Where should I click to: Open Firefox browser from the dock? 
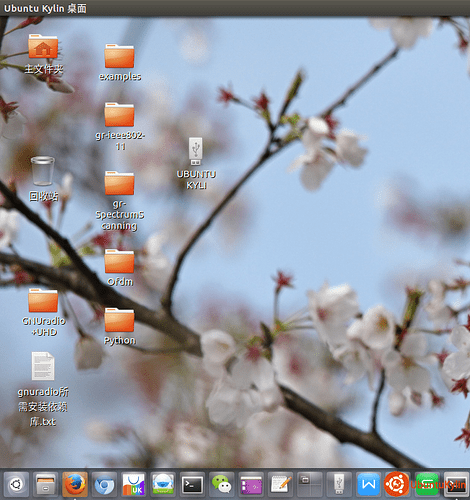(75, 484)
